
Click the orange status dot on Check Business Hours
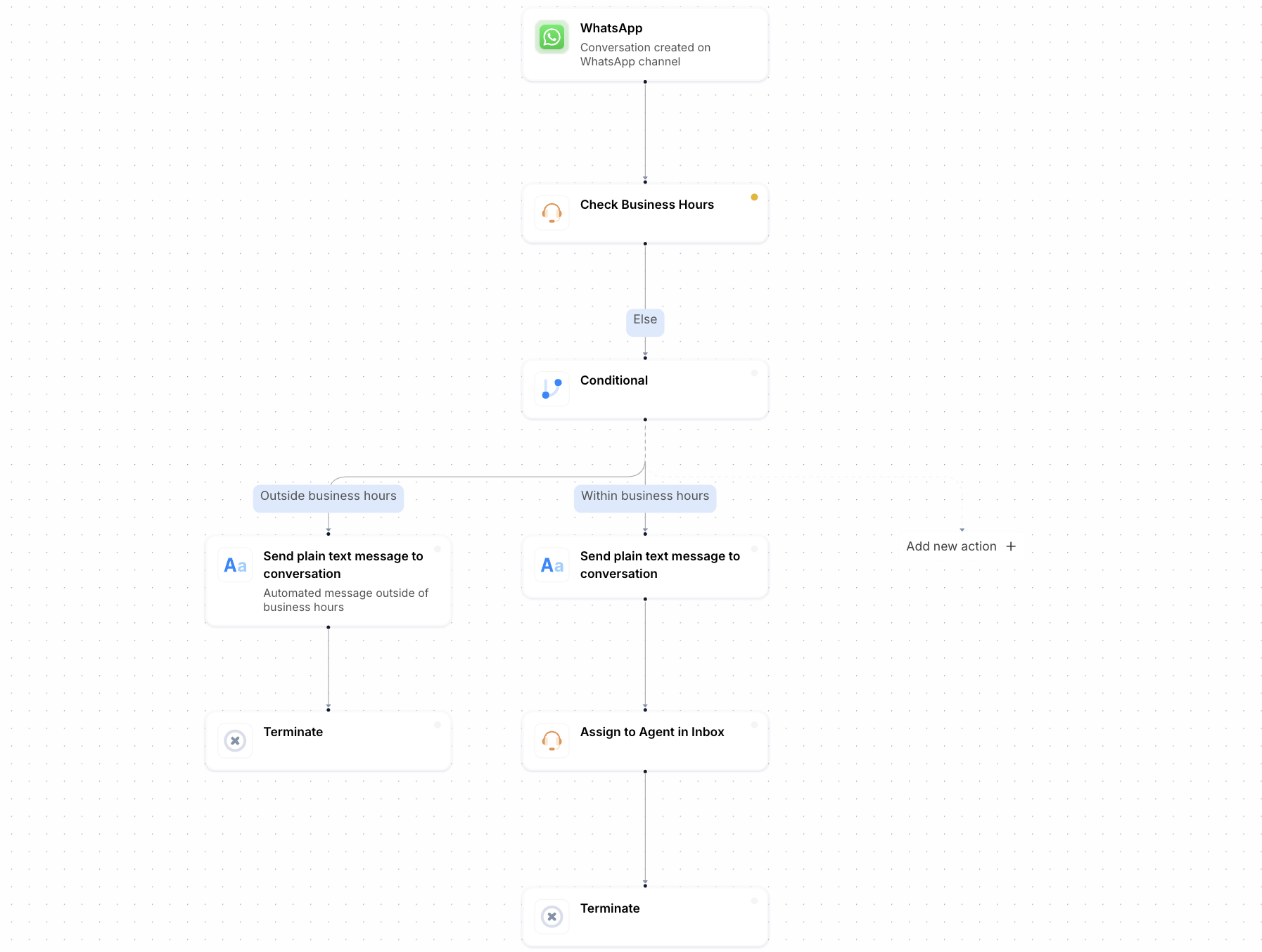754,198
